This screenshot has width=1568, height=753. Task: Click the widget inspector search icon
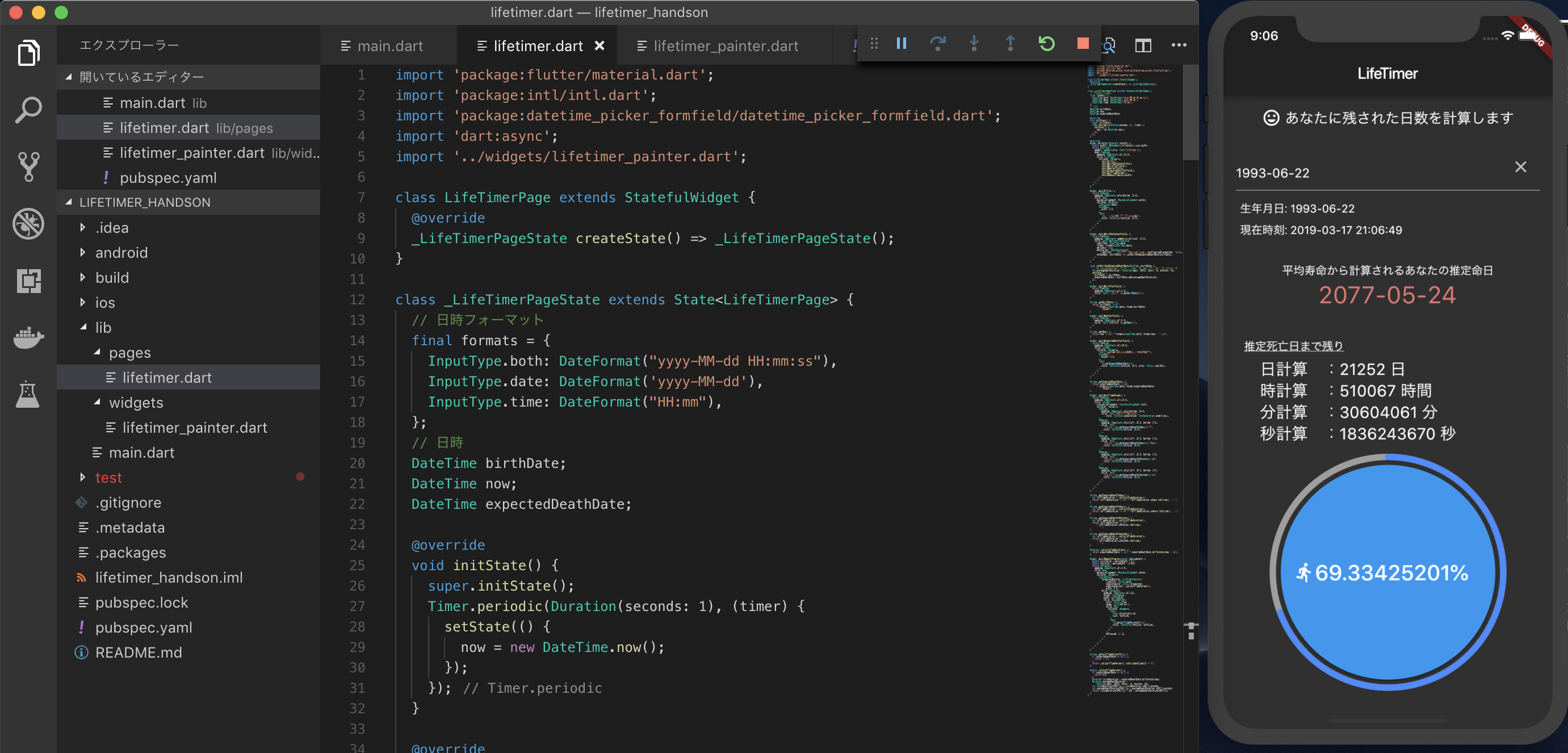pyautogui.click(x=1109, y=45)
